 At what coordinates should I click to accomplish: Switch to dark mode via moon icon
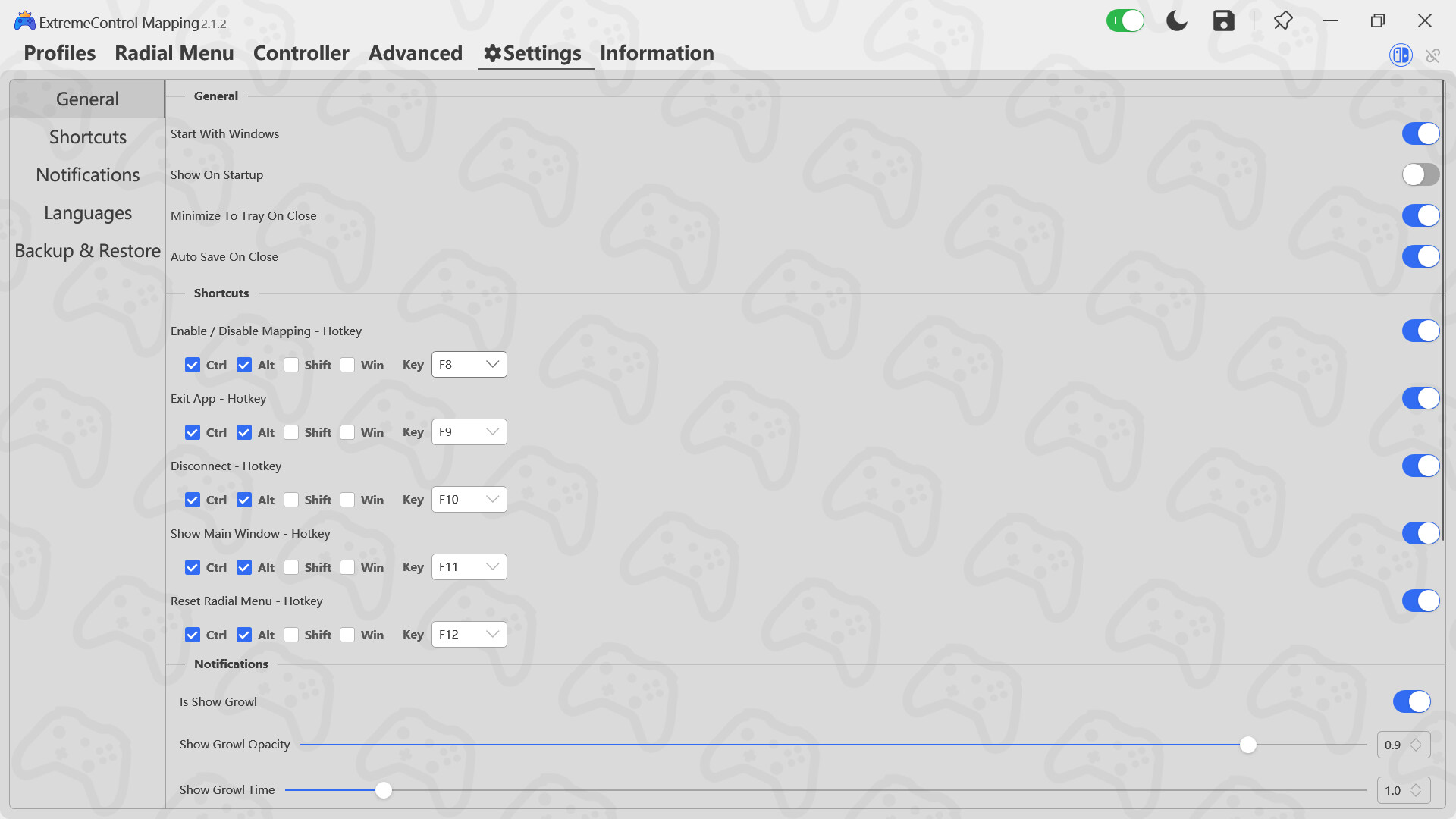[1175, 20]
